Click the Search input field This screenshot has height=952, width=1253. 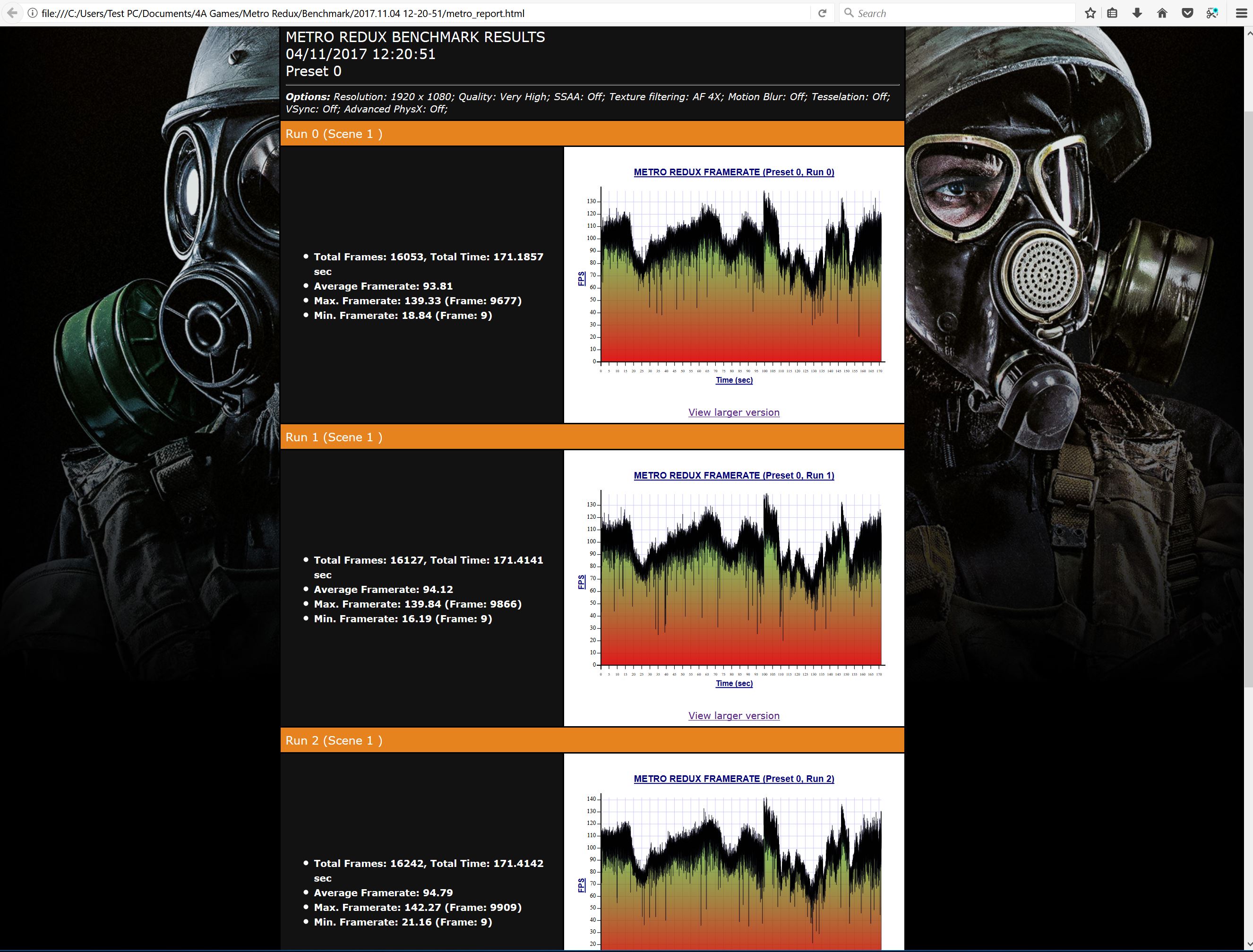pos(958,13)
